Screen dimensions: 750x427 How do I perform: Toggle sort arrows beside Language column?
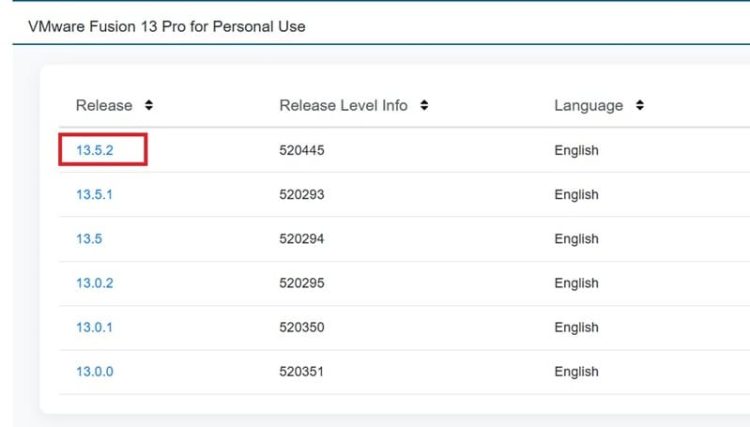tap(639, 105)
